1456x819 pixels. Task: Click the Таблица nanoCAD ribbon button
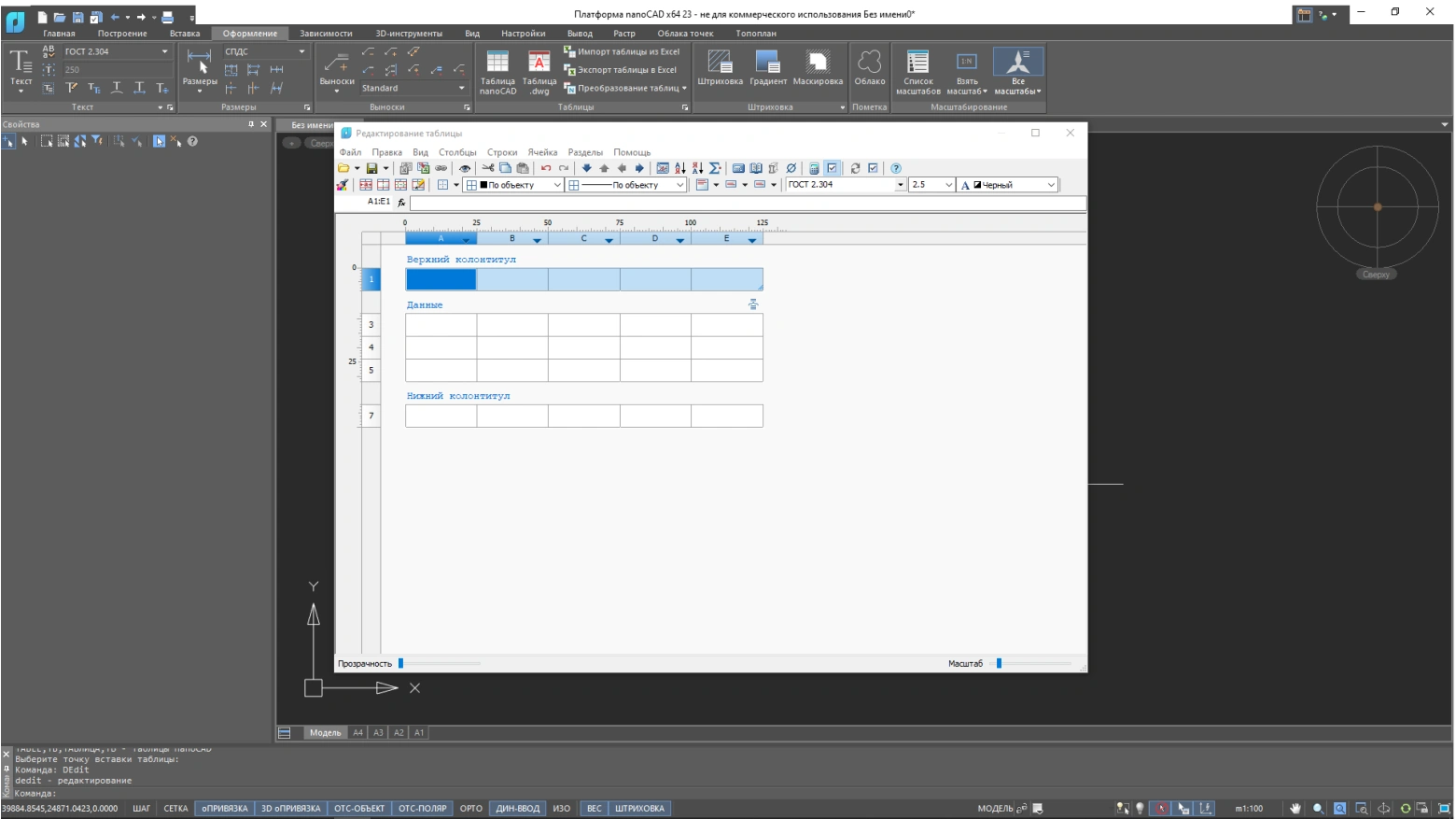[x=497, y=72]
